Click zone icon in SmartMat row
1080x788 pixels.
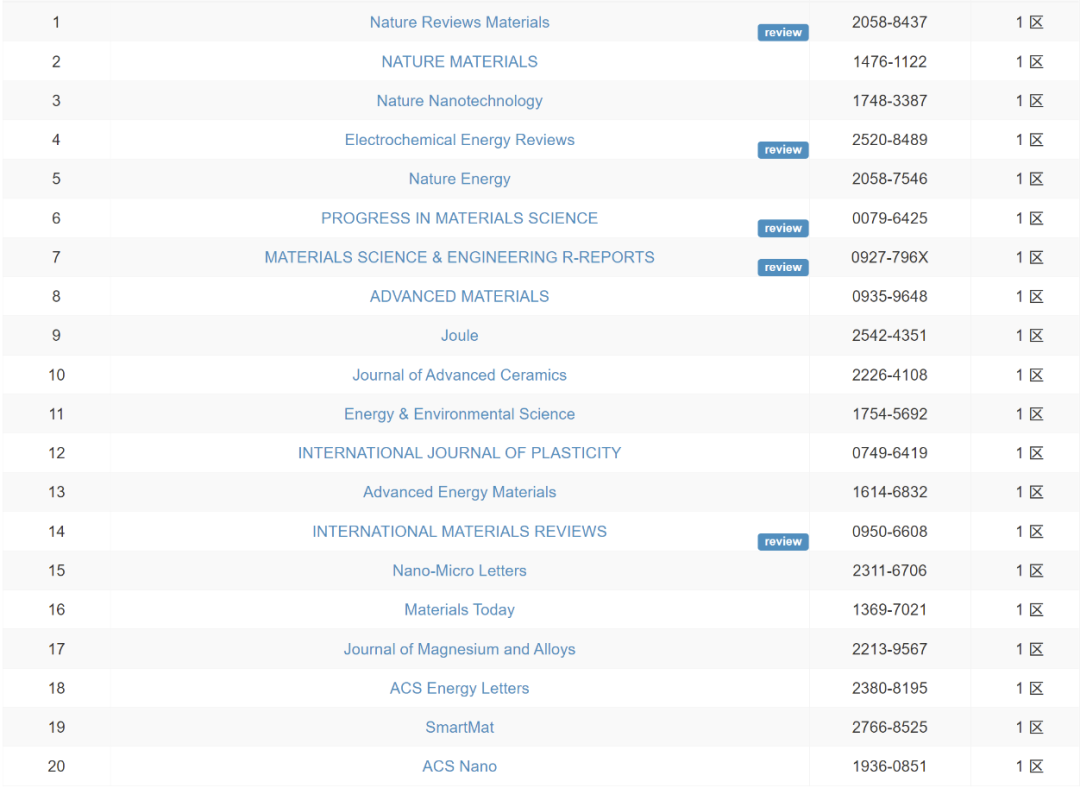(1037, 728)
